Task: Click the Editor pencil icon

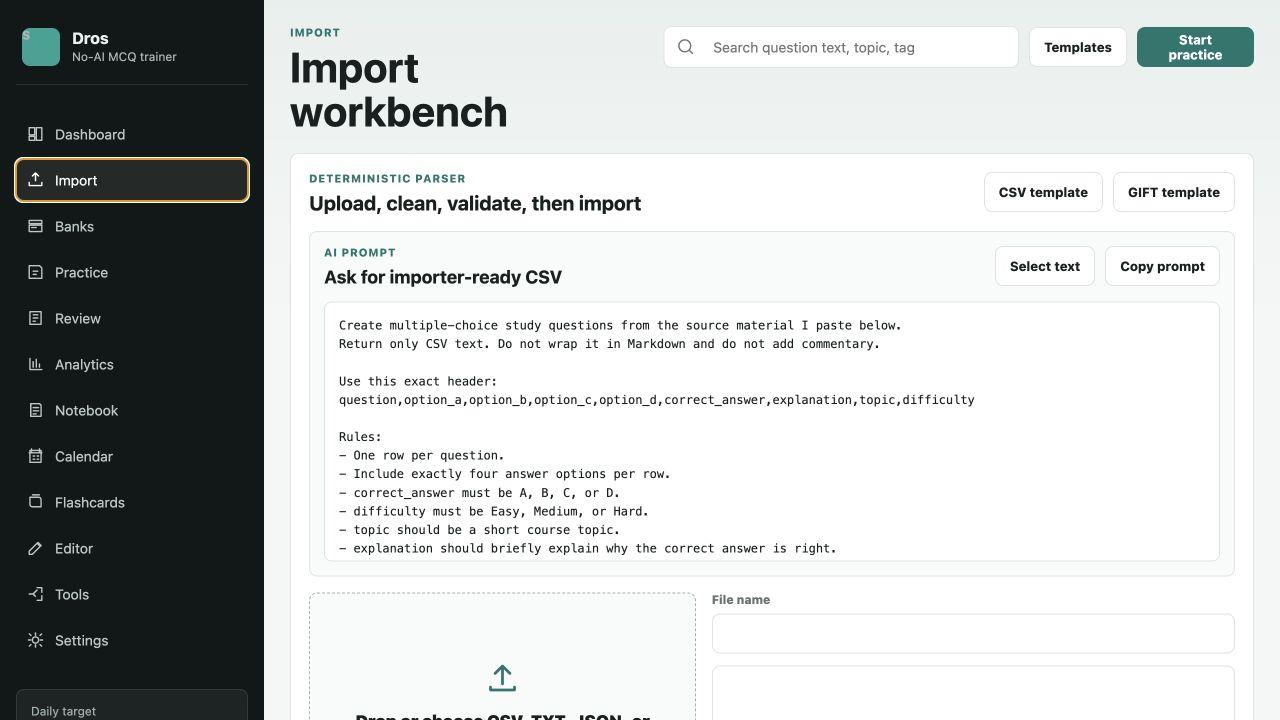Action: tap(35, 548)
